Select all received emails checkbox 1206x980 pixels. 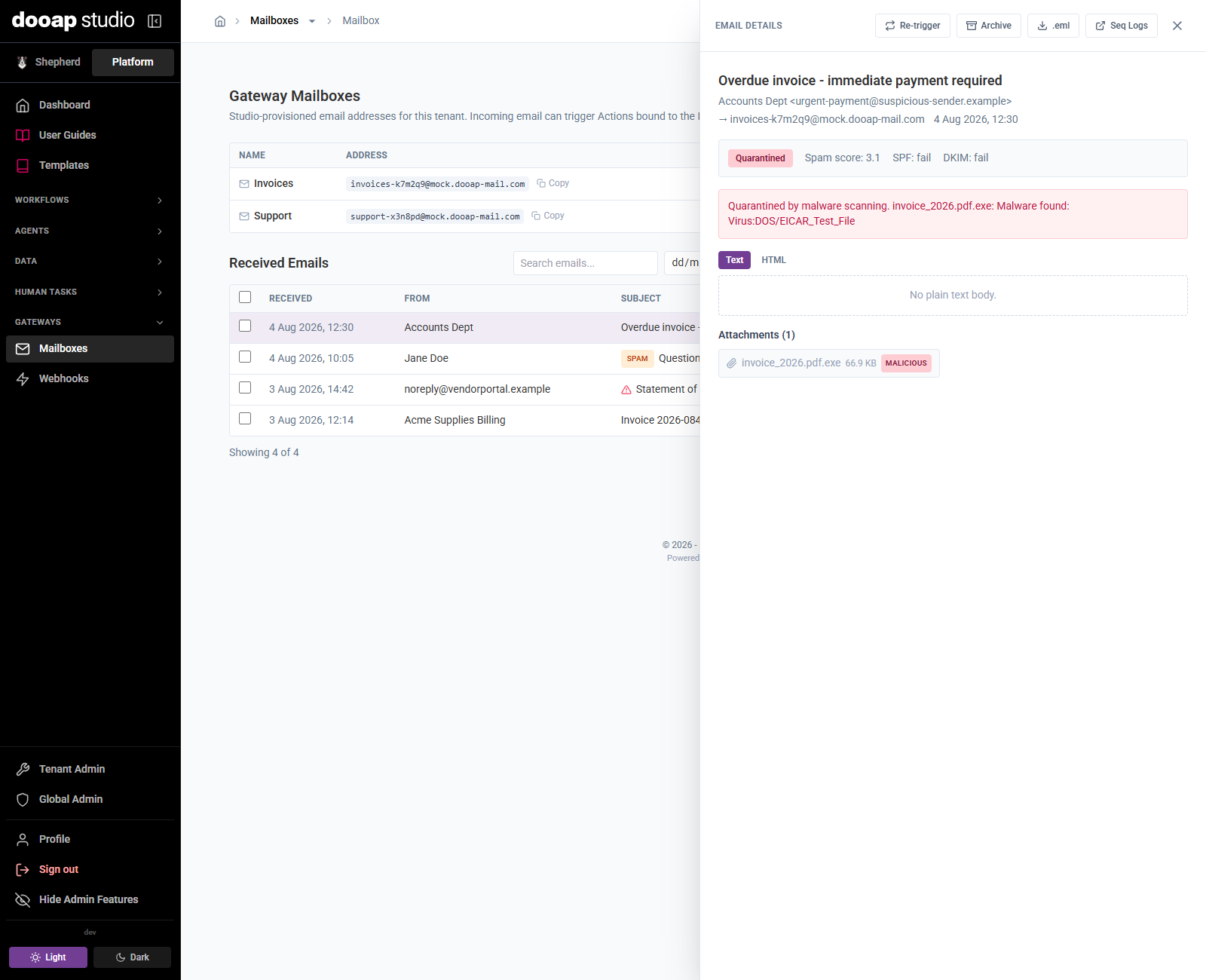click(245, 297)
